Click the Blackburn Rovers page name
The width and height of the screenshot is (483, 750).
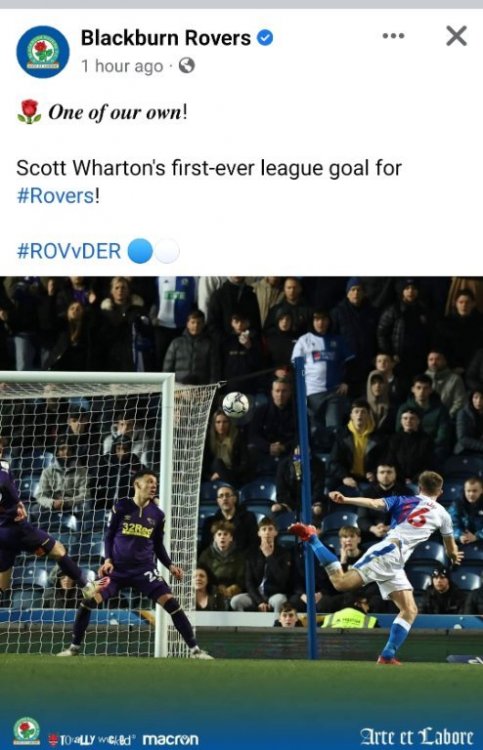point(165,38)
